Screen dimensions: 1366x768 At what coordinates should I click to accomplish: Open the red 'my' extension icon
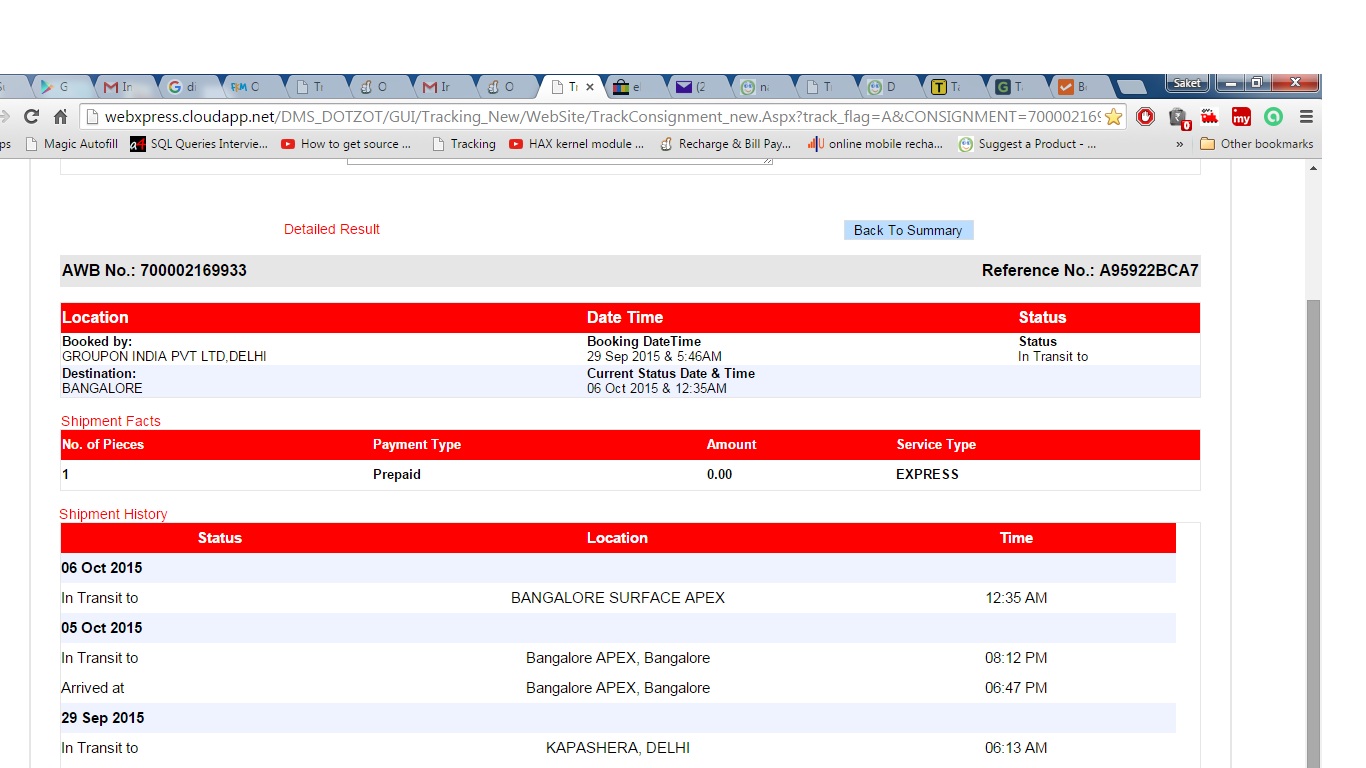1241,117
